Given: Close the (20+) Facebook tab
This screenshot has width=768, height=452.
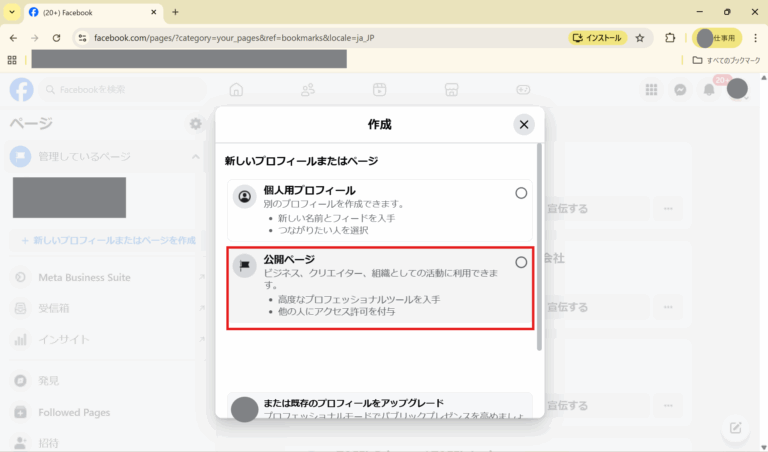Looking at the screenshot, I should coord(153,12).
